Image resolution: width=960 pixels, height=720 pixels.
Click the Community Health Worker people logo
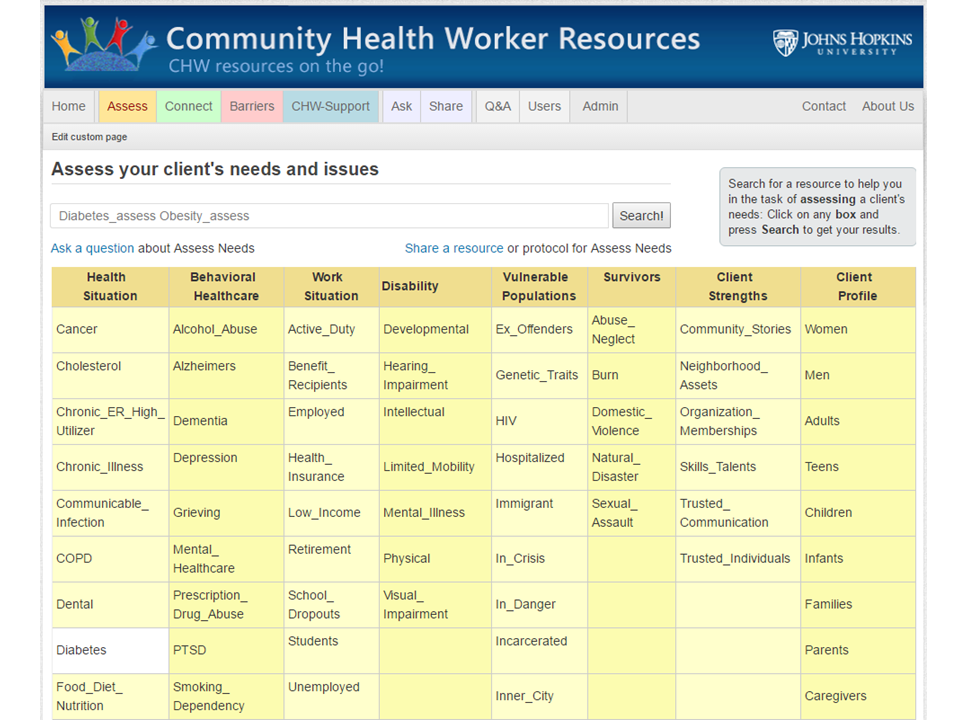pos(104,43)
